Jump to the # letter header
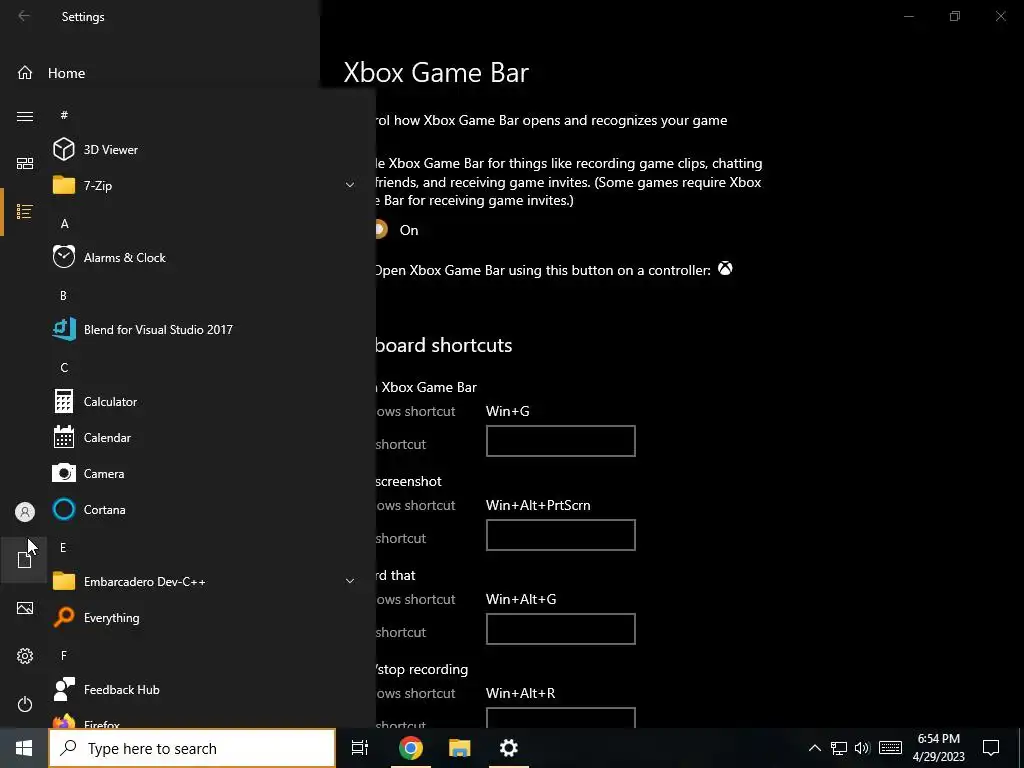This screenshot has width=1024, height=768. point(64,115)
